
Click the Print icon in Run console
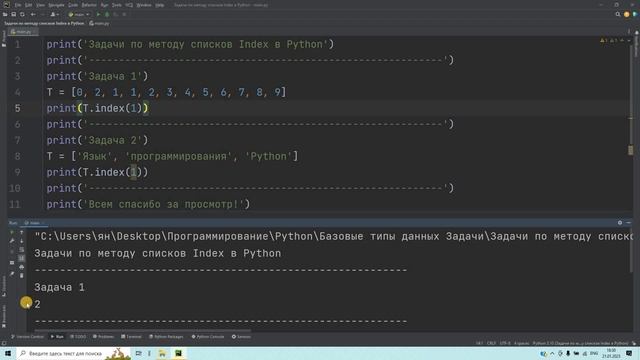point(22,267)
